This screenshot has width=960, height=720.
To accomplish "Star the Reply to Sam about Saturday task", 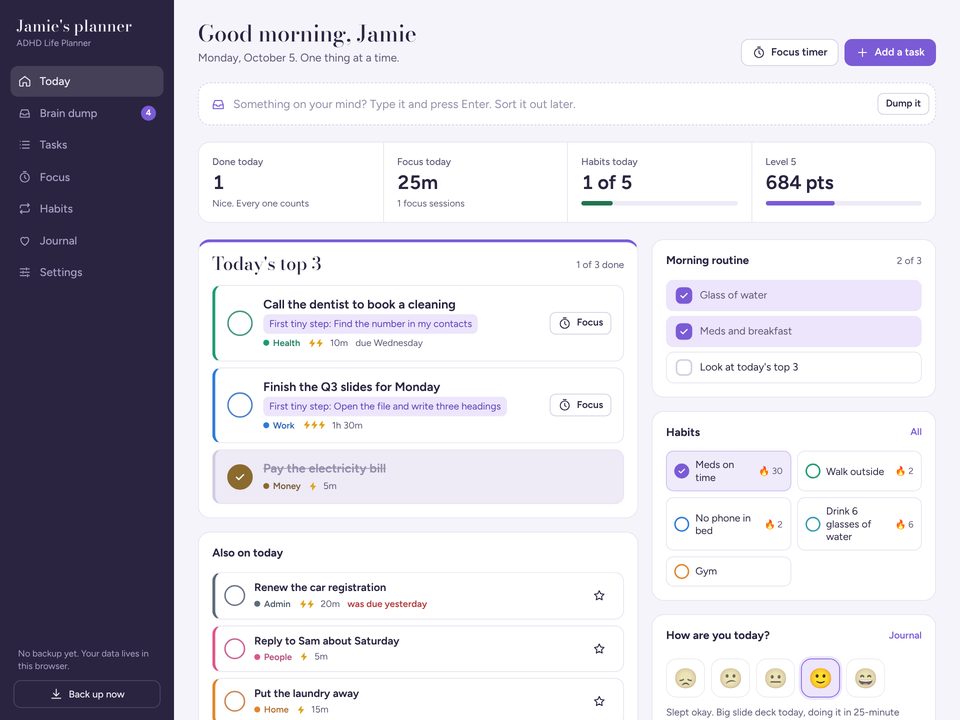I will (599, 649).
